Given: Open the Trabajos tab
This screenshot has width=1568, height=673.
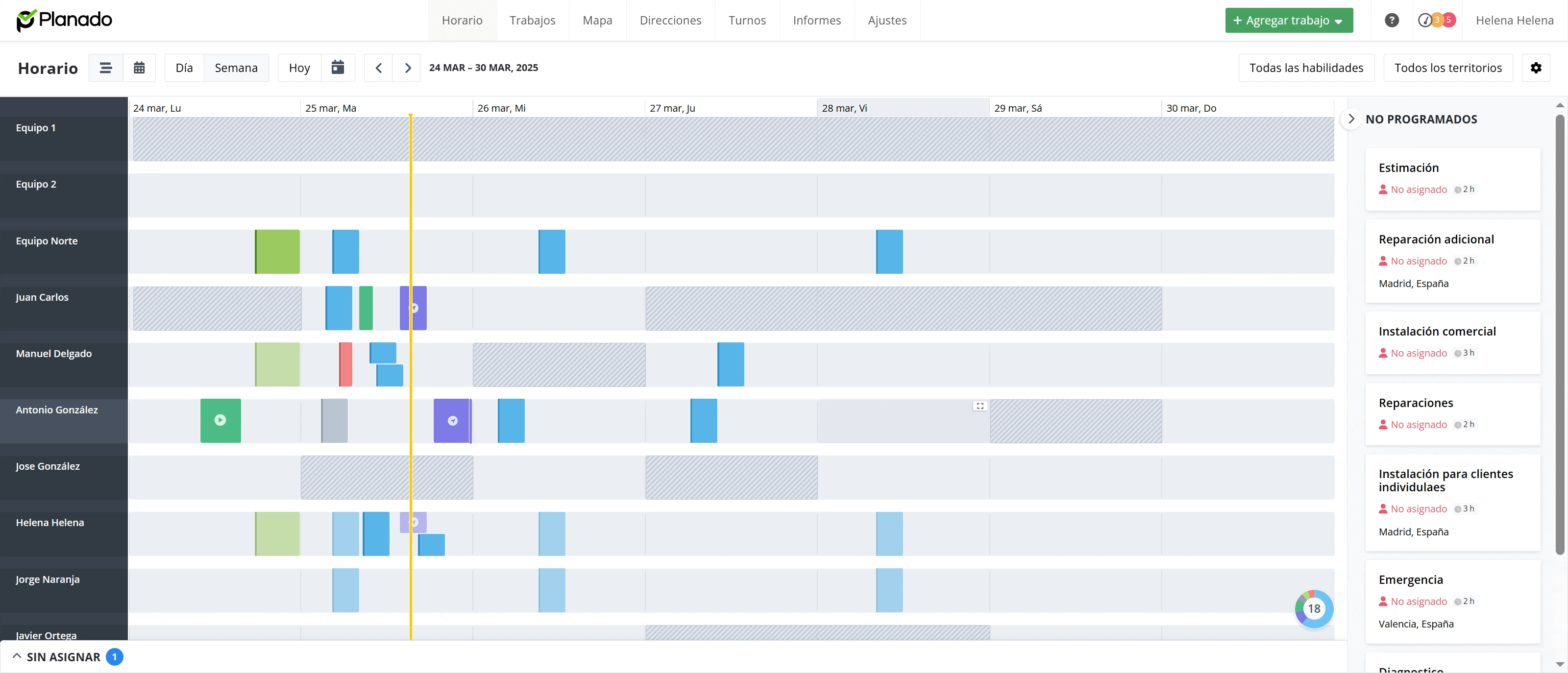Looking at the screenshot, I should pyautogui.click(x=532, y=20).
